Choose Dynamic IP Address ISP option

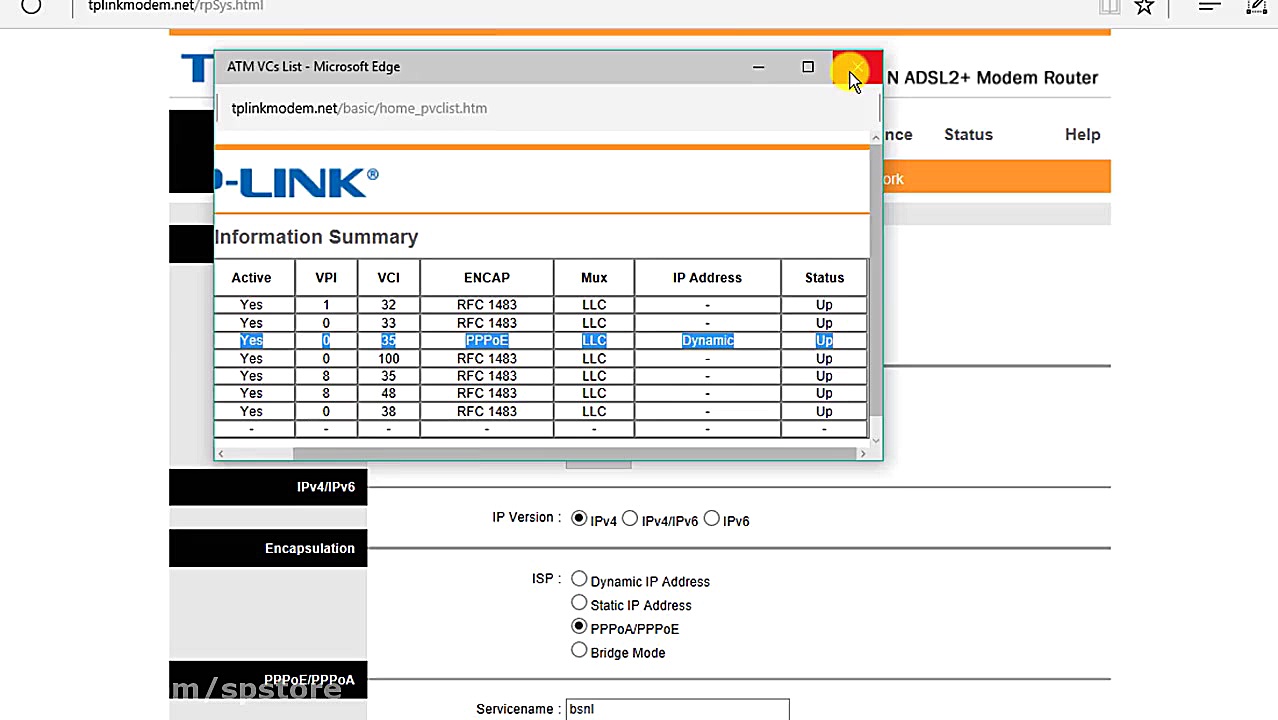[579, 579]
